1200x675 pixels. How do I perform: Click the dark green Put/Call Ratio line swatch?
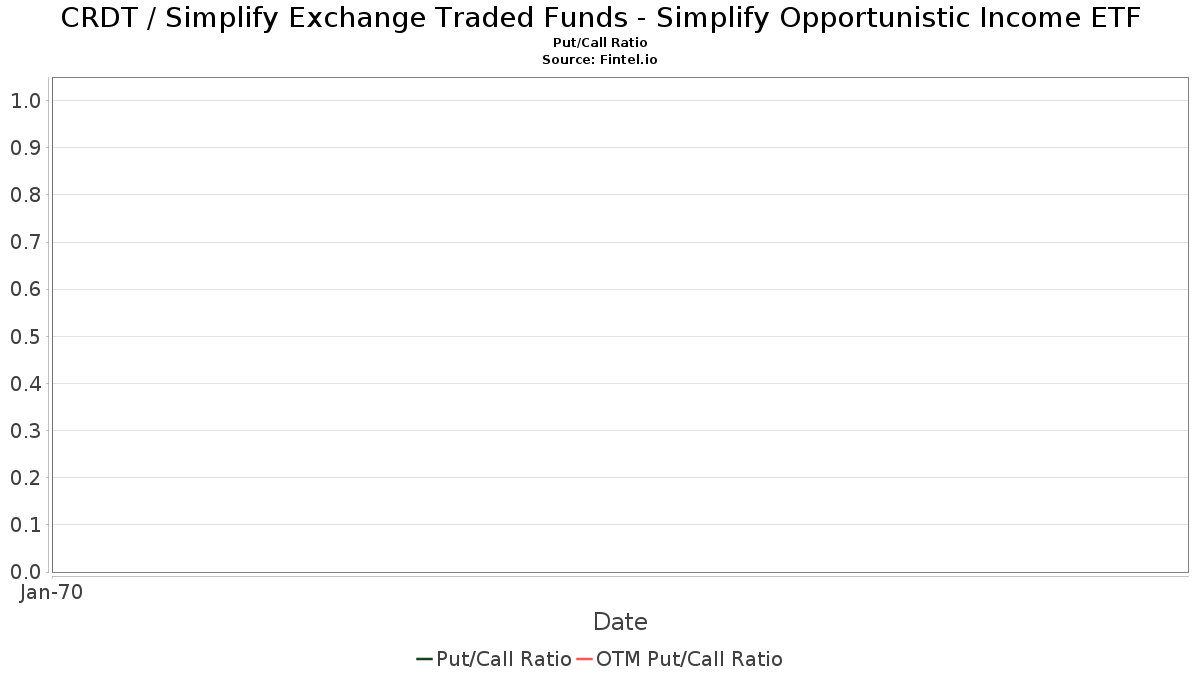[424, 659]
